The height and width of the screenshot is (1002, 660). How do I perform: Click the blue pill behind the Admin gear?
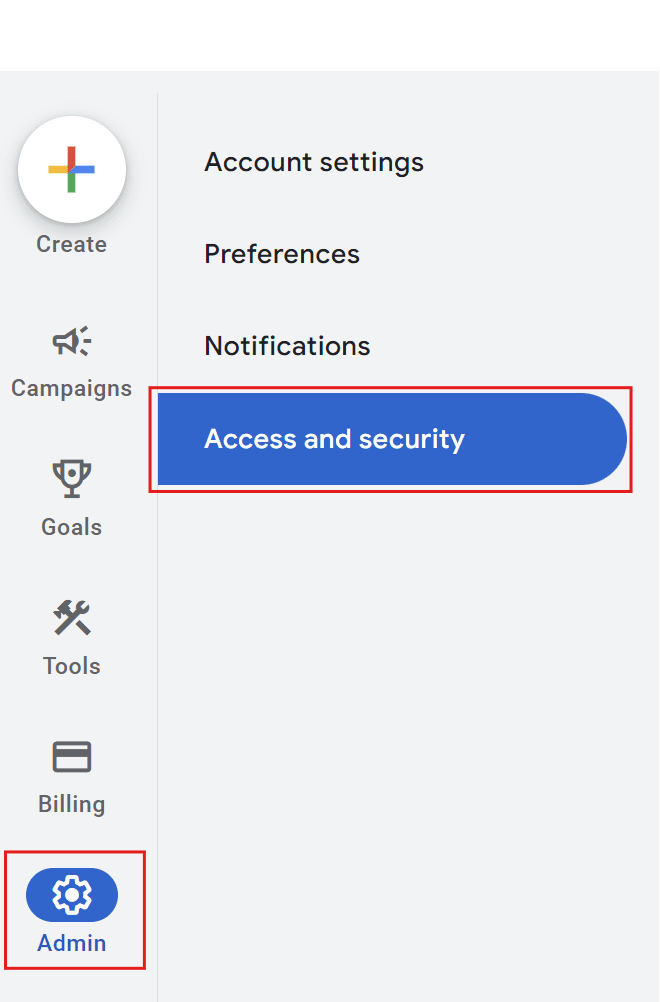click(x=100, y=895)
